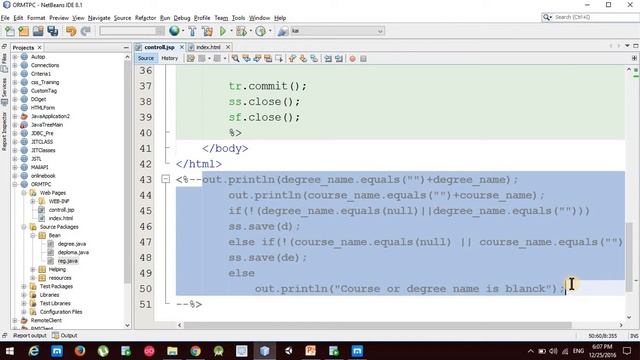Click the New File toolbar icon
The height and width of the screenshot is (360, 640).
pyautogui.click(x=10, y=31)
